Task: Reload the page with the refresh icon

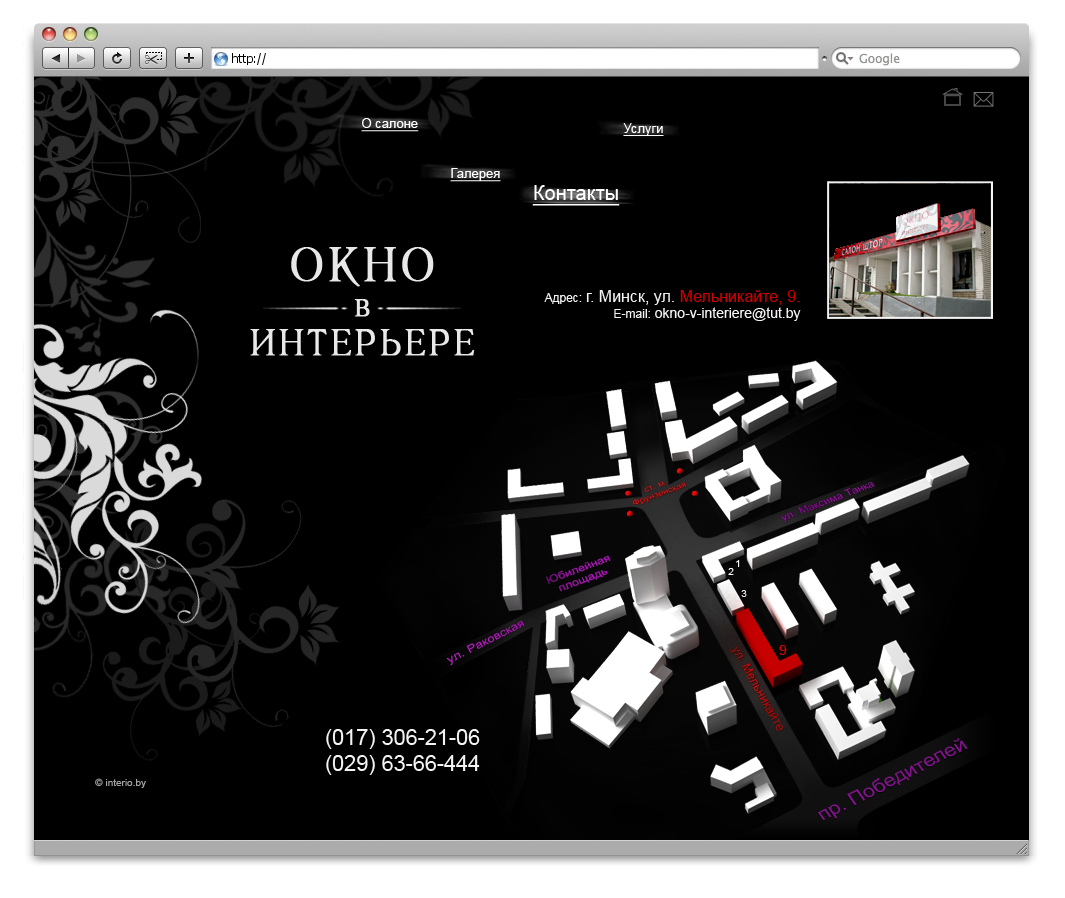Action: click(117, 58)
